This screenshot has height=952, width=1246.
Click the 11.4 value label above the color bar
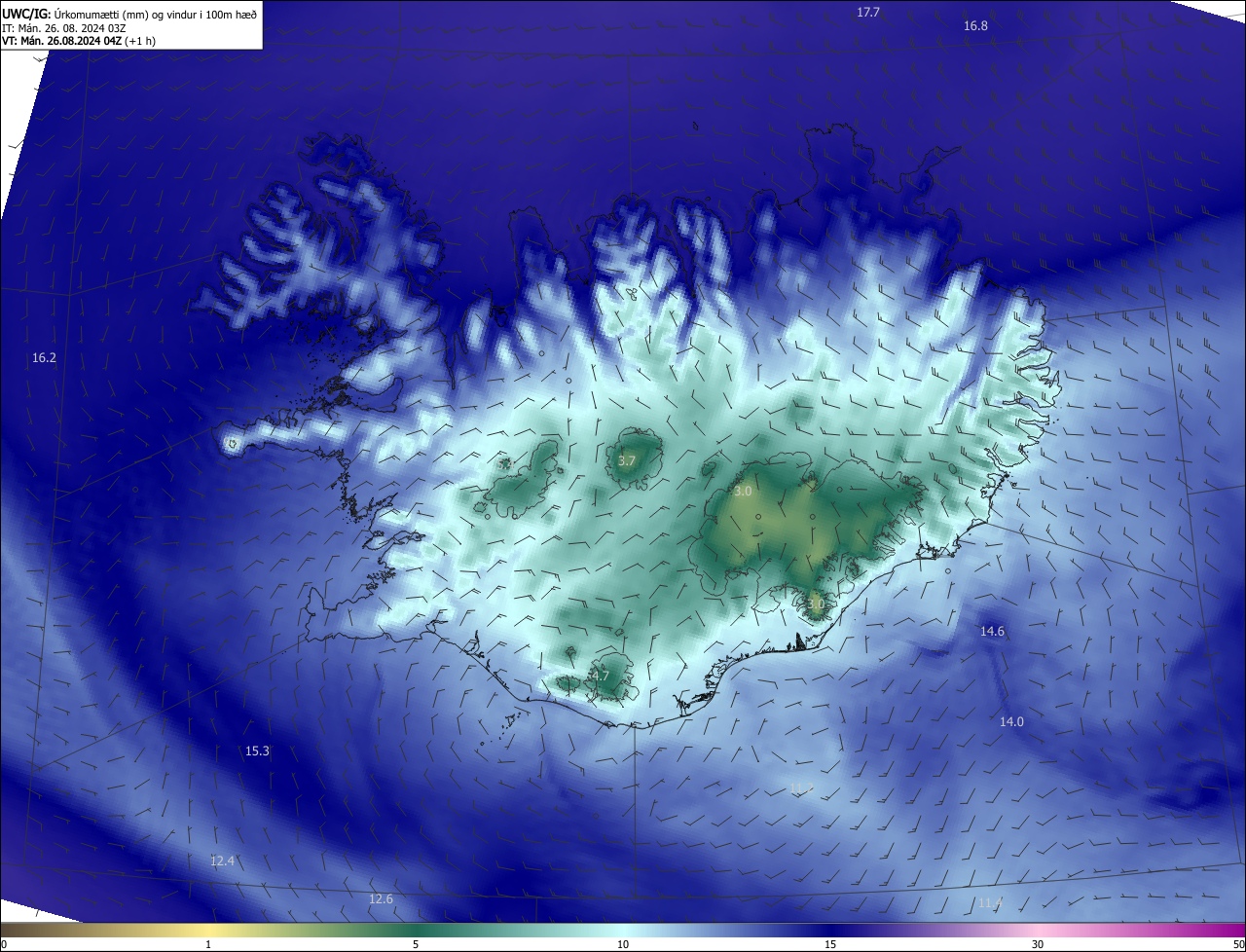coord(990,903)
